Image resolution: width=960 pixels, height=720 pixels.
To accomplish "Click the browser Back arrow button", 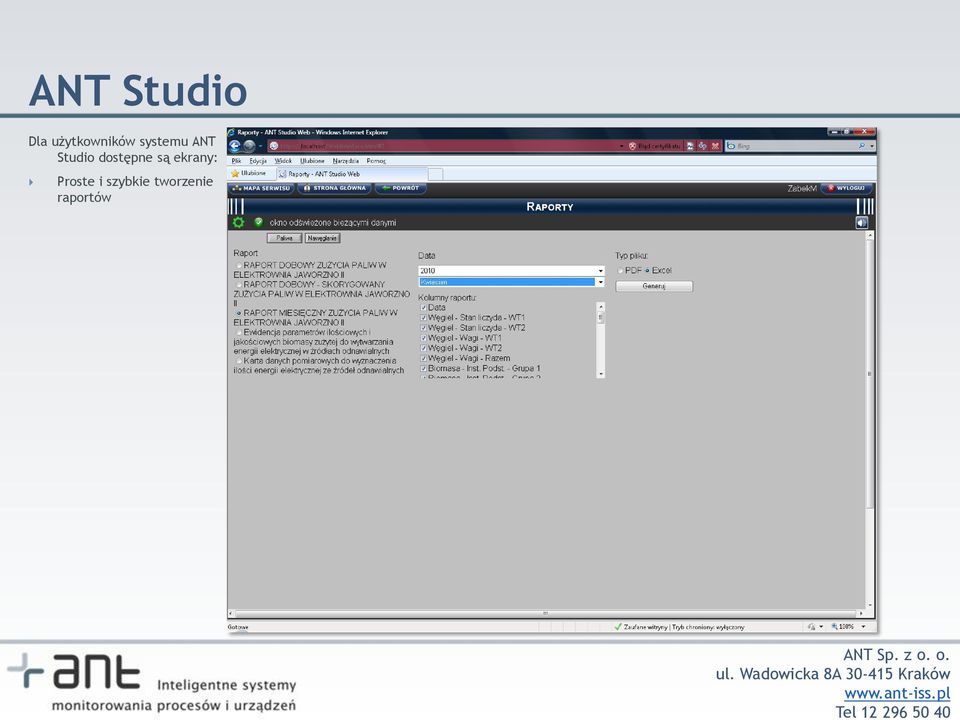I will (235, 146).
